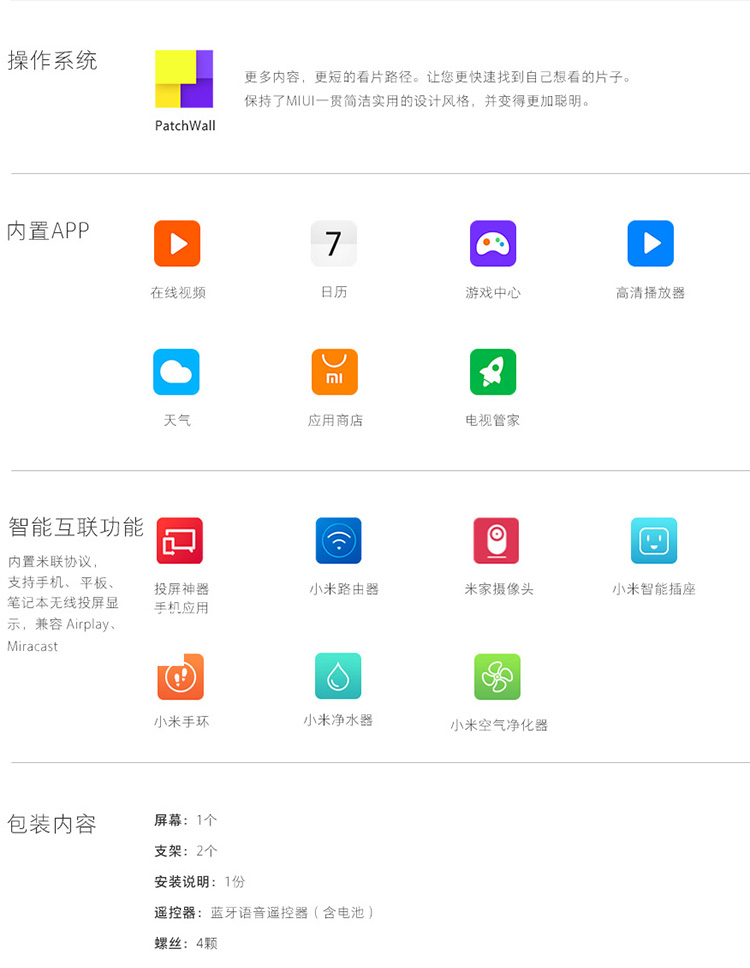Screen dimensions: 750x968
Task: Choose the 小米智能插座 socket icon
Action: pos(654,541)
